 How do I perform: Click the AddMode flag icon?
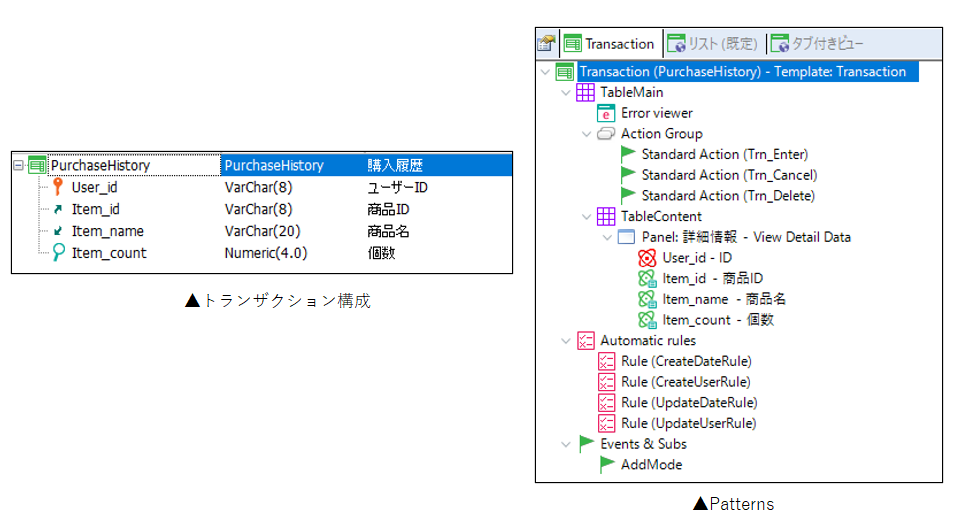(x=607, y=465)
